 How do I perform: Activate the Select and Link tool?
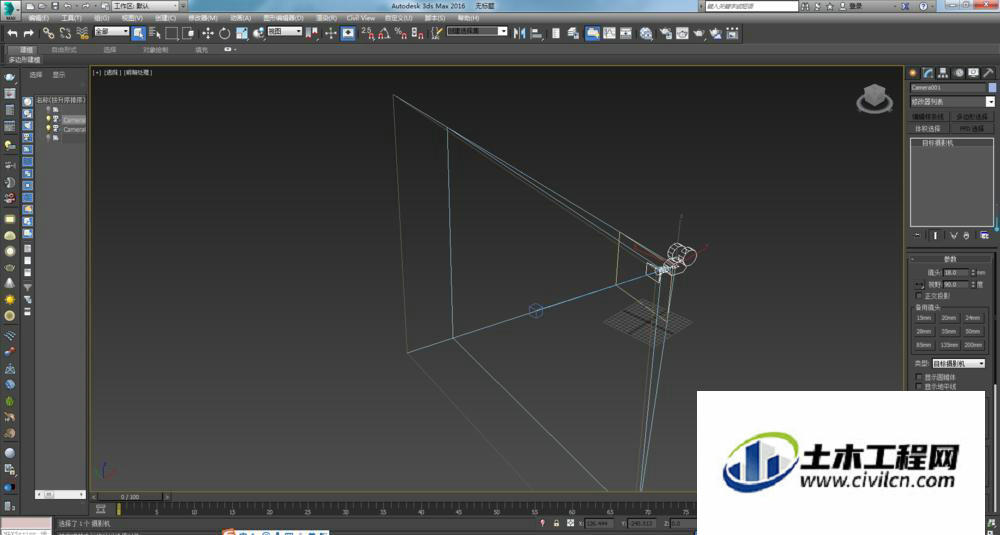point(48,33)
